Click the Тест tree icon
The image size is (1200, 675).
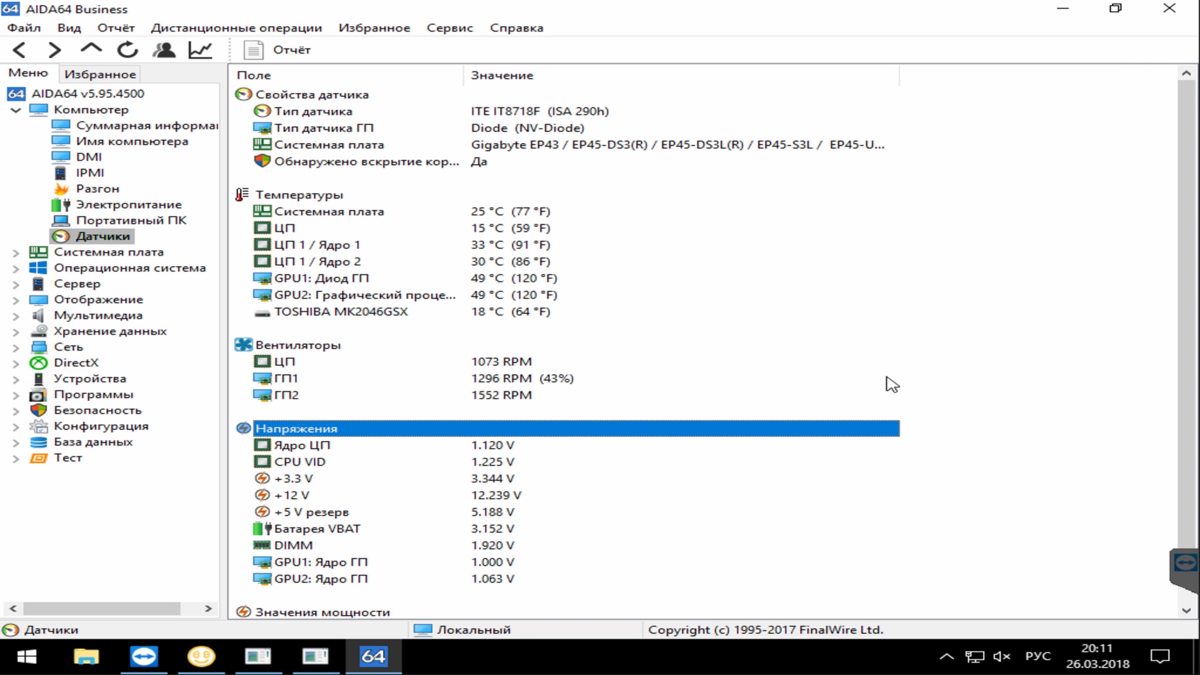click(x=38, y=458)
